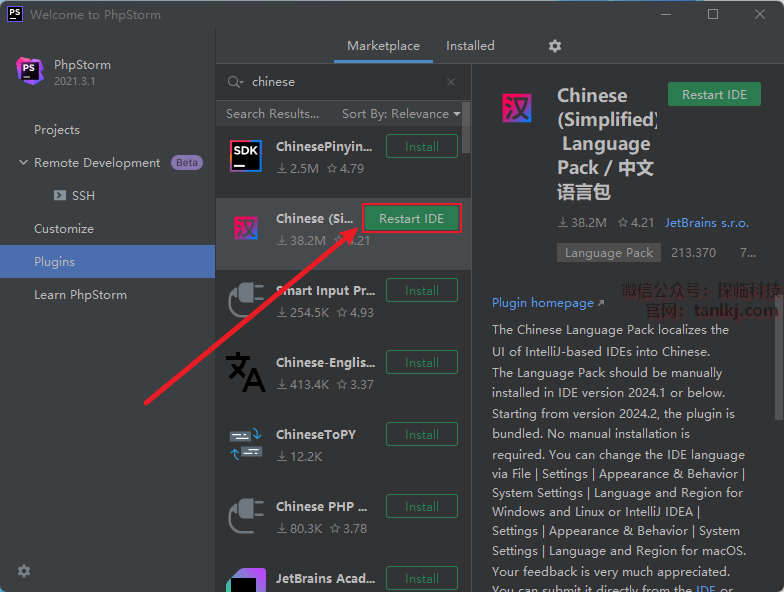Click Restart IDE in the plugin list

412,218
